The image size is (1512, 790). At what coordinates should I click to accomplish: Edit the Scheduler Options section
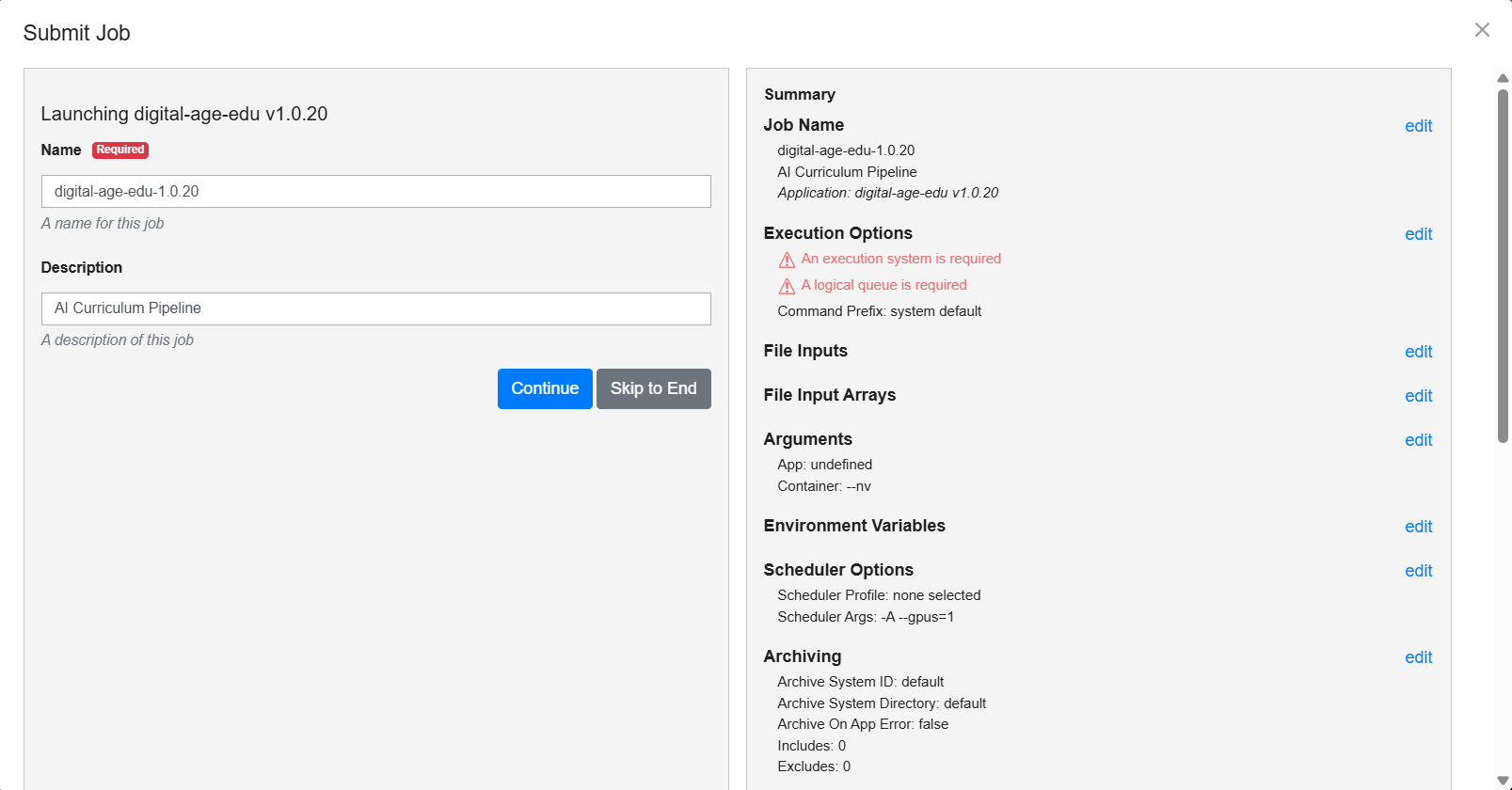[x=1418, y=571]
